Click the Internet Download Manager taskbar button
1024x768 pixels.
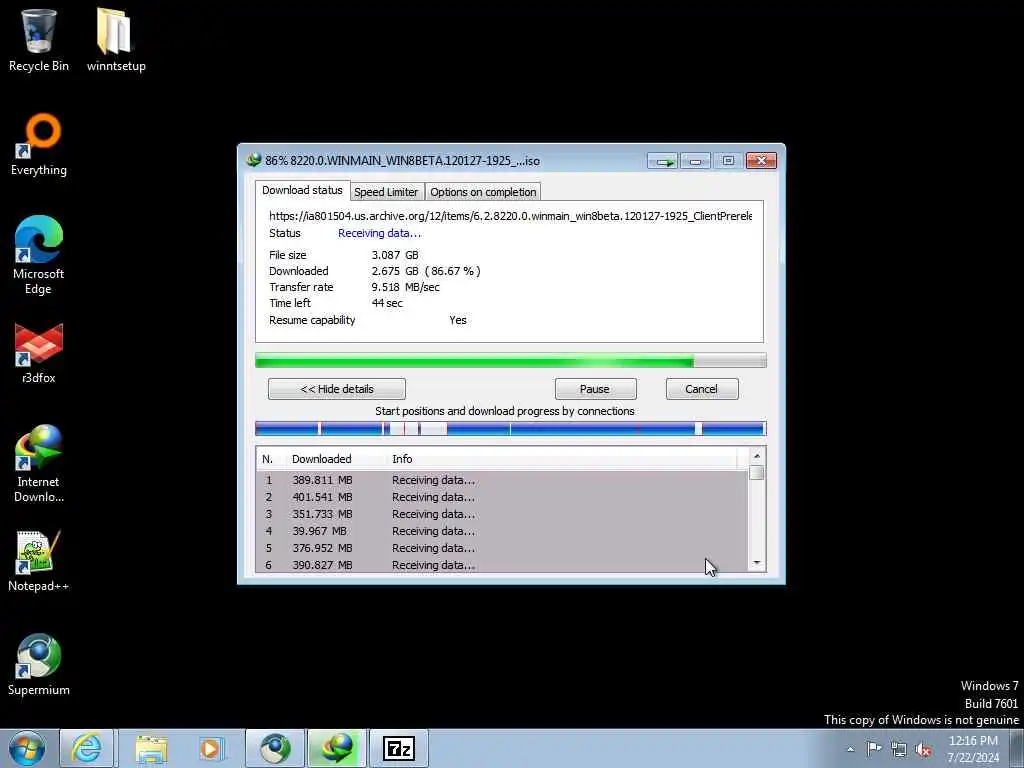tap(337, 748)
